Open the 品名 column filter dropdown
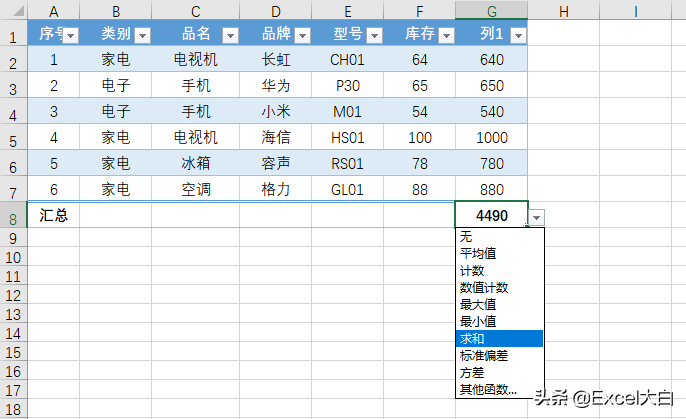The width and height of the screenshot is (686, 419). (230, 35)
